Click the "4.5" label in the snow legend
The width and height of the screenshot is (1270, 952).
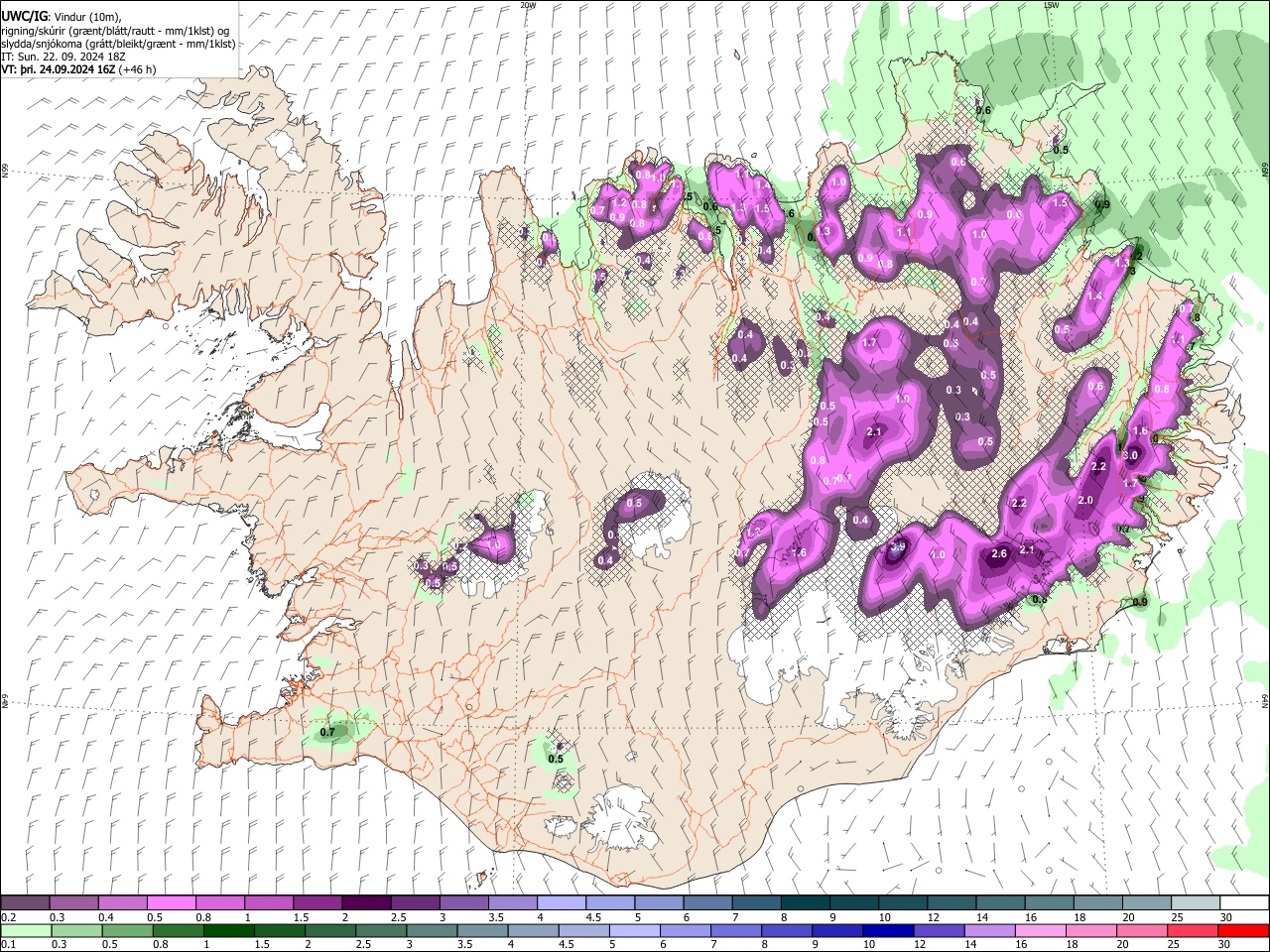pyautogui.click(x=592, y=917)
